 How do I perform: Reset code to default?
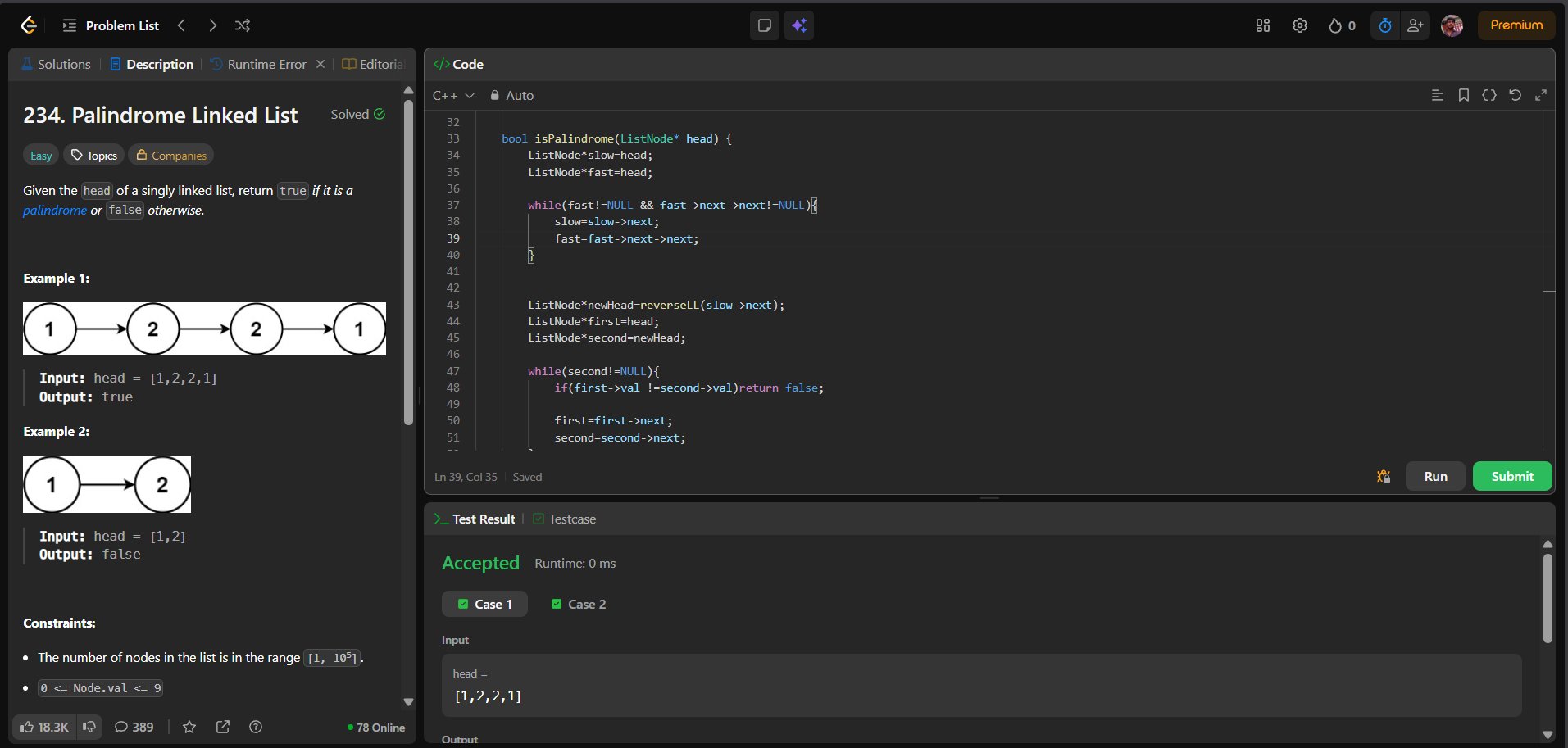1515,95
